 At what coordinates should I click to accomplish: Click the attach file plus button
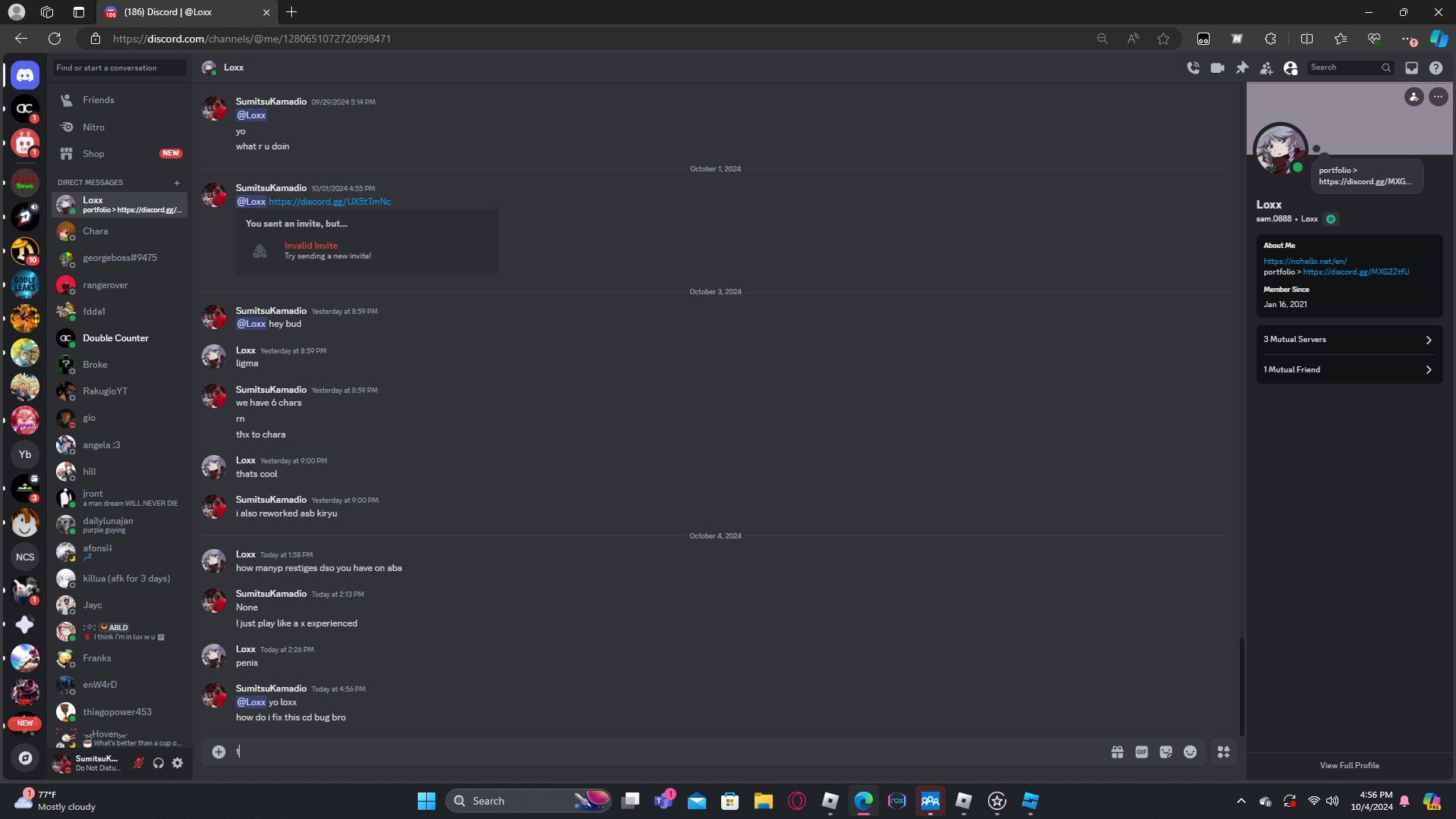(x=218, y=752)
